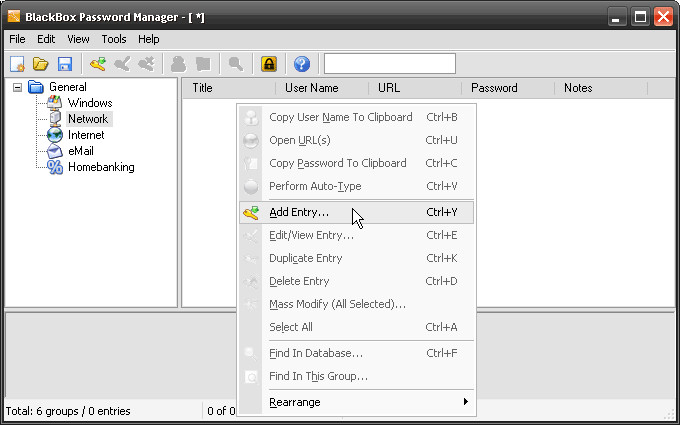Sort entries by the Password column header

tap(494, 88)
